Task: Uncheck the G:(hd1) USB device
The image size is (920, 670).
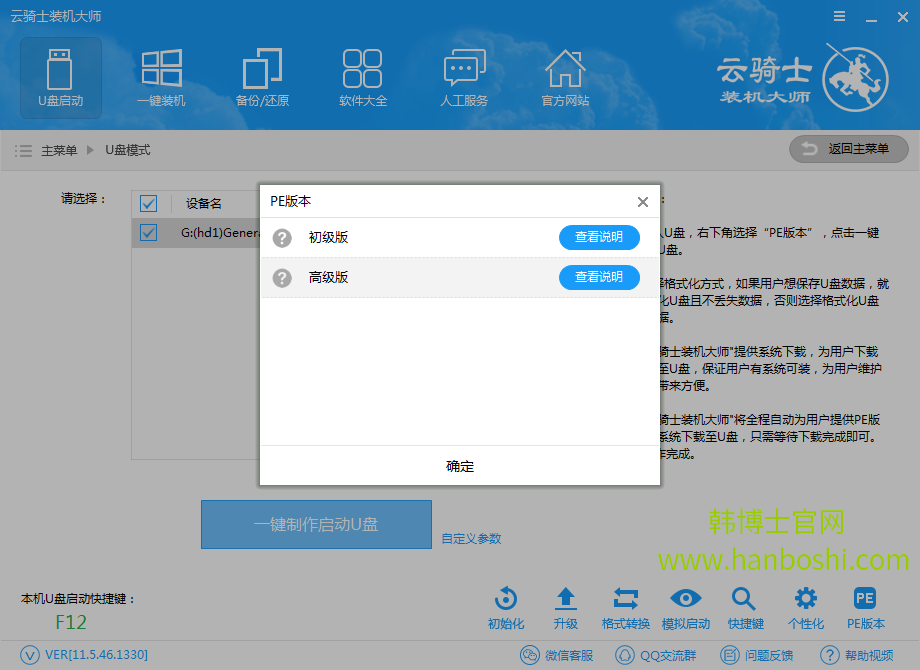Action: pos(148,232)
